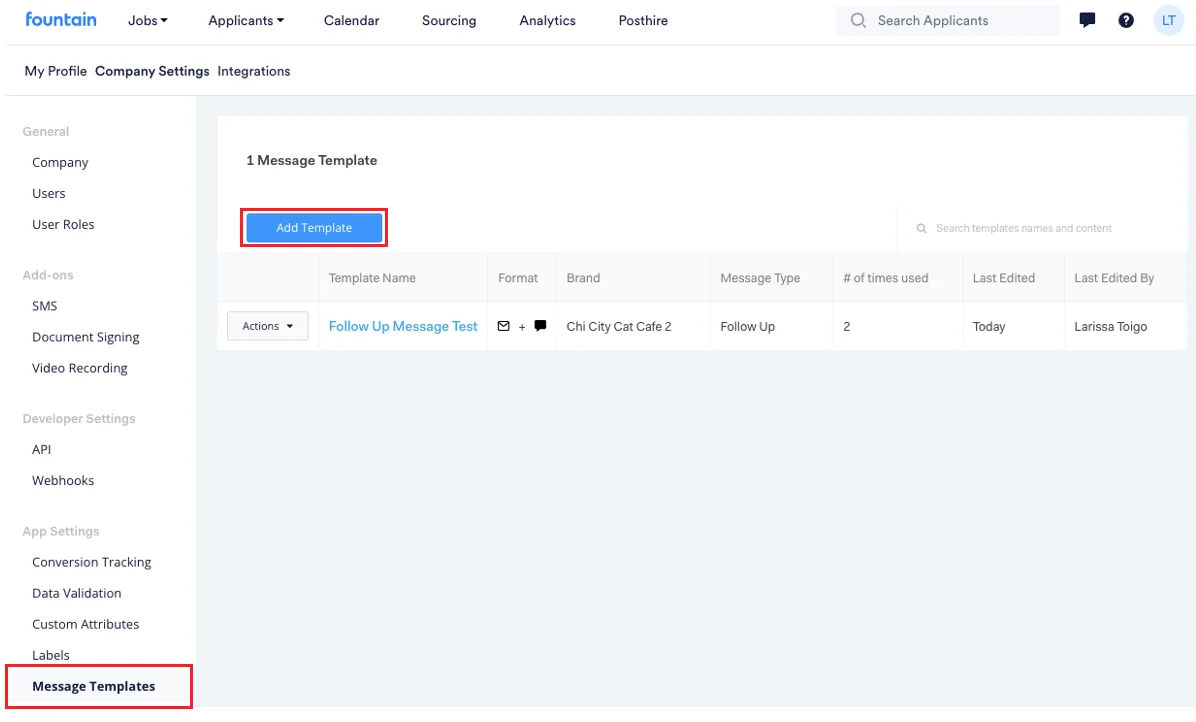The height and width of the screenshot is (722, 1196).
Task: Expand the Applicants dropdown menu
Action: [246, 21]
